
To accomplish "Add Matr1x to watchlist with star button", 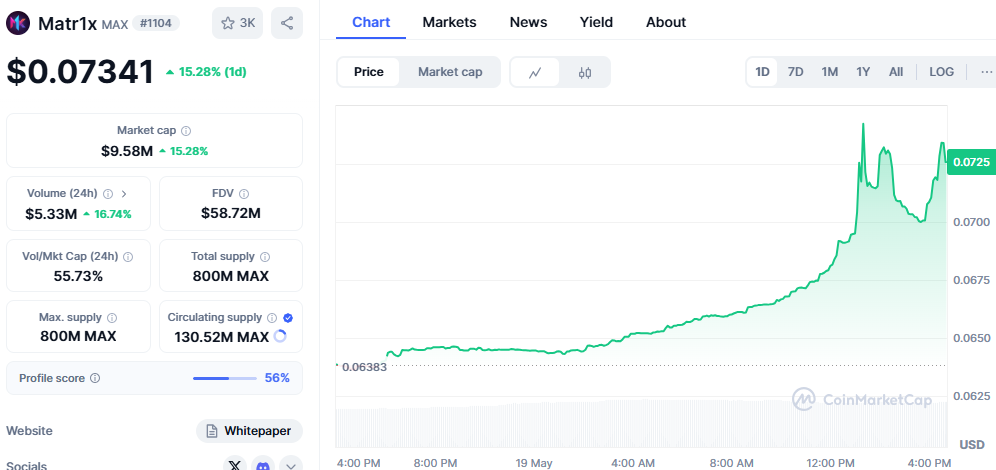I will (x=238, y=24).
